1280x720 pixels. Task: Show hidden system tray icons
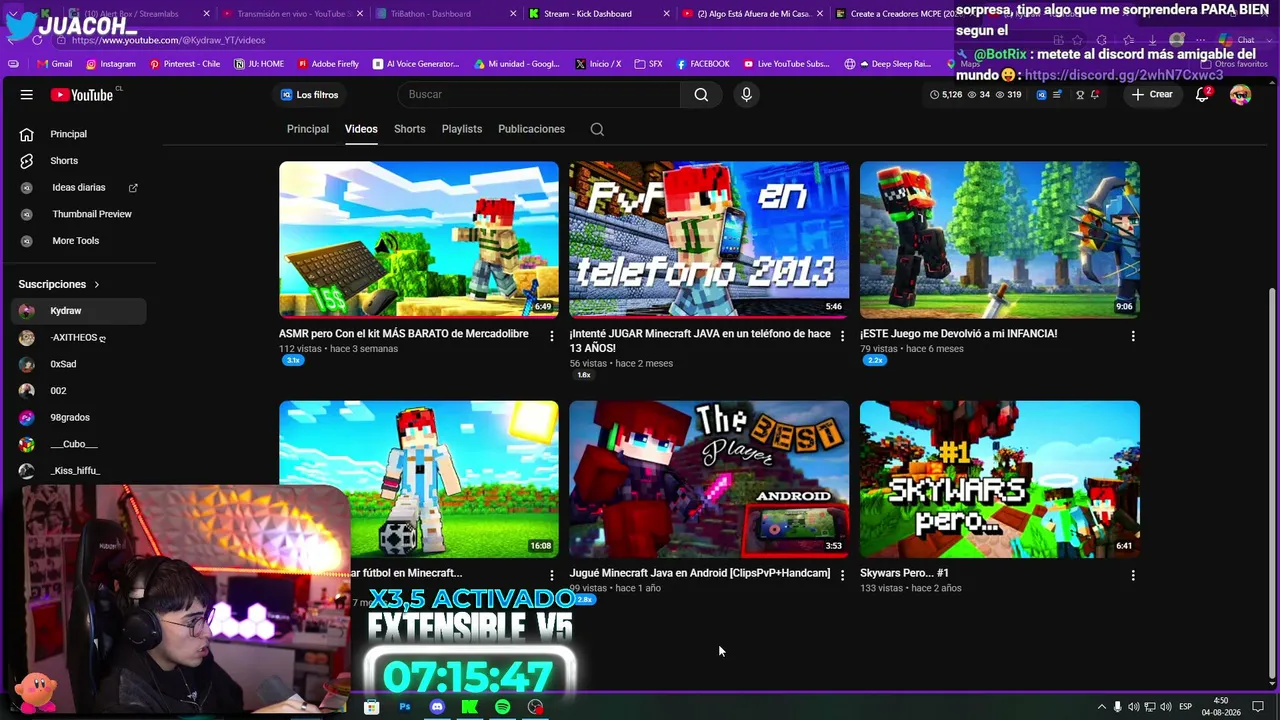(1102, 707)
